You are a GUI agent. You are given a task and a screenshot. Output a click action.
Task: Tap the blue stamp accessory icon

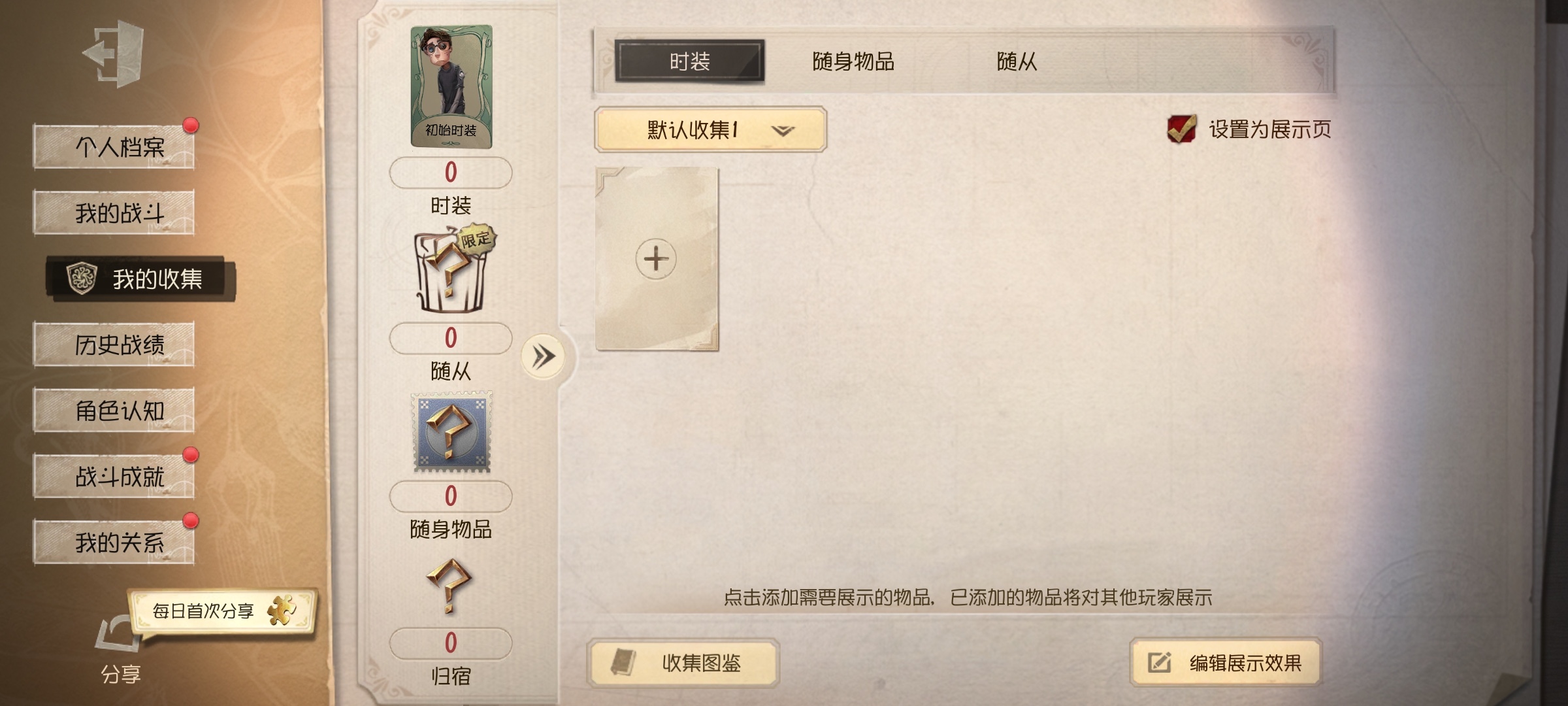[451, 432]
